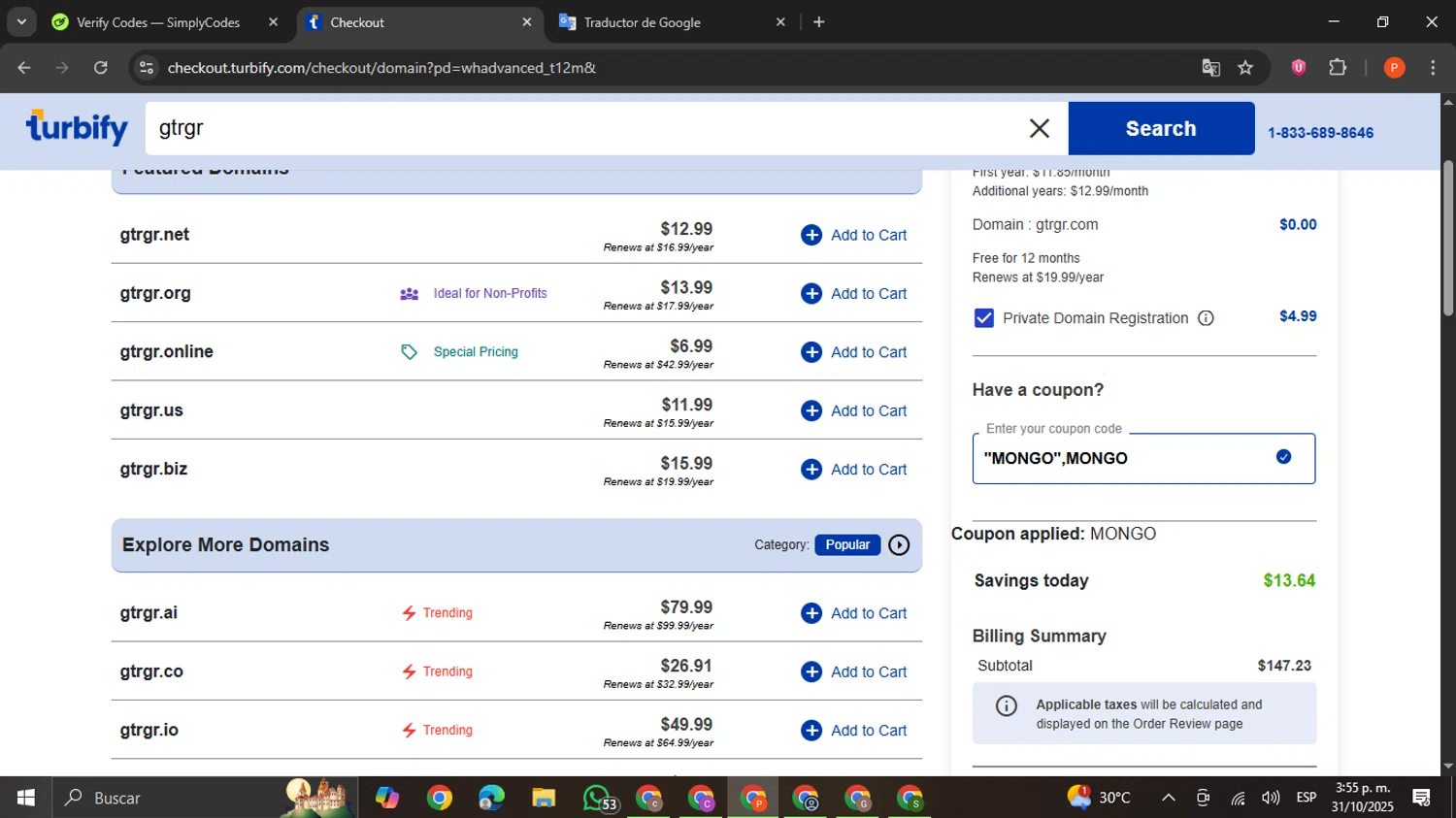Add gtrgr.ai to cart
1456x818 pixels.
point(854,613)
